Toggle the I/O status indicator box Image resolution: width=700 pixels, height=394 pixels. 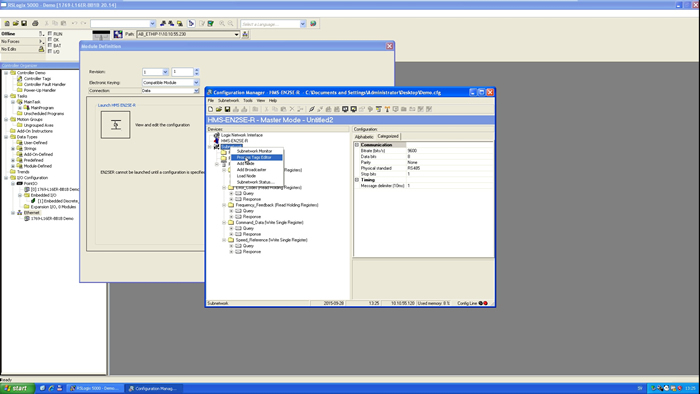(50, 51)
